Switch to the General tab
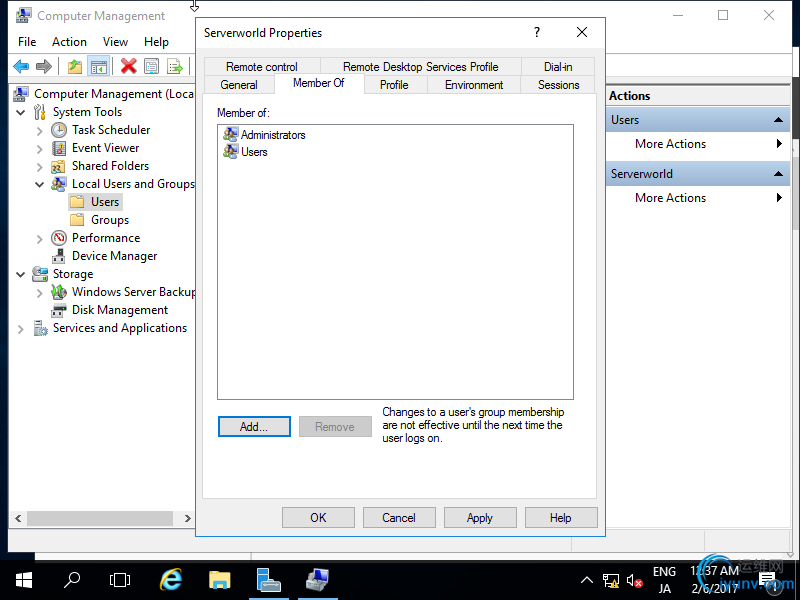This screenshot has height=600, width=800. pyautogui.click(x=239, y=85)
